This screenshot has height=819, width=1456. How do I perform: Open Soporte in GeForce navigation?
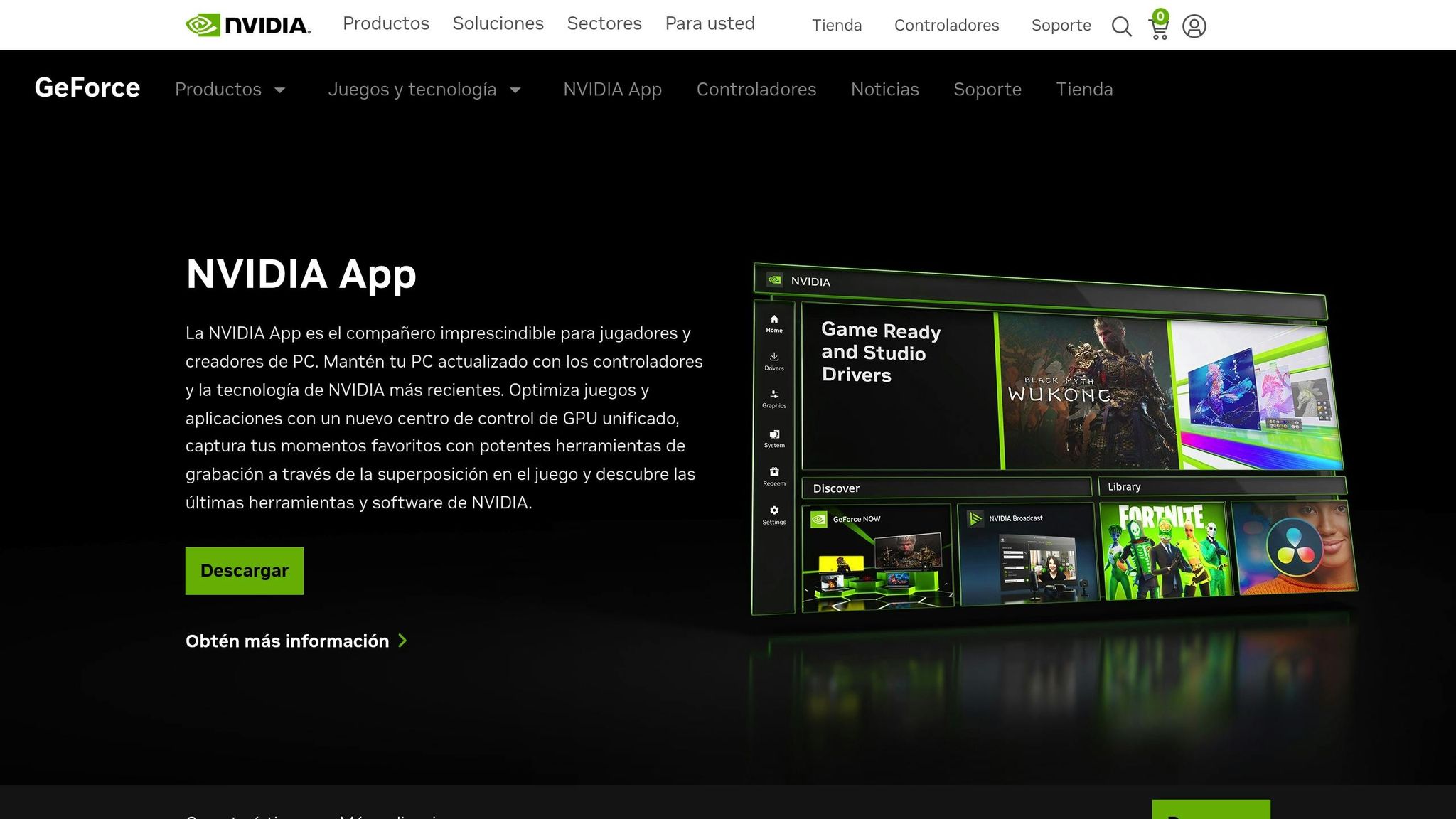pos(987,90)
